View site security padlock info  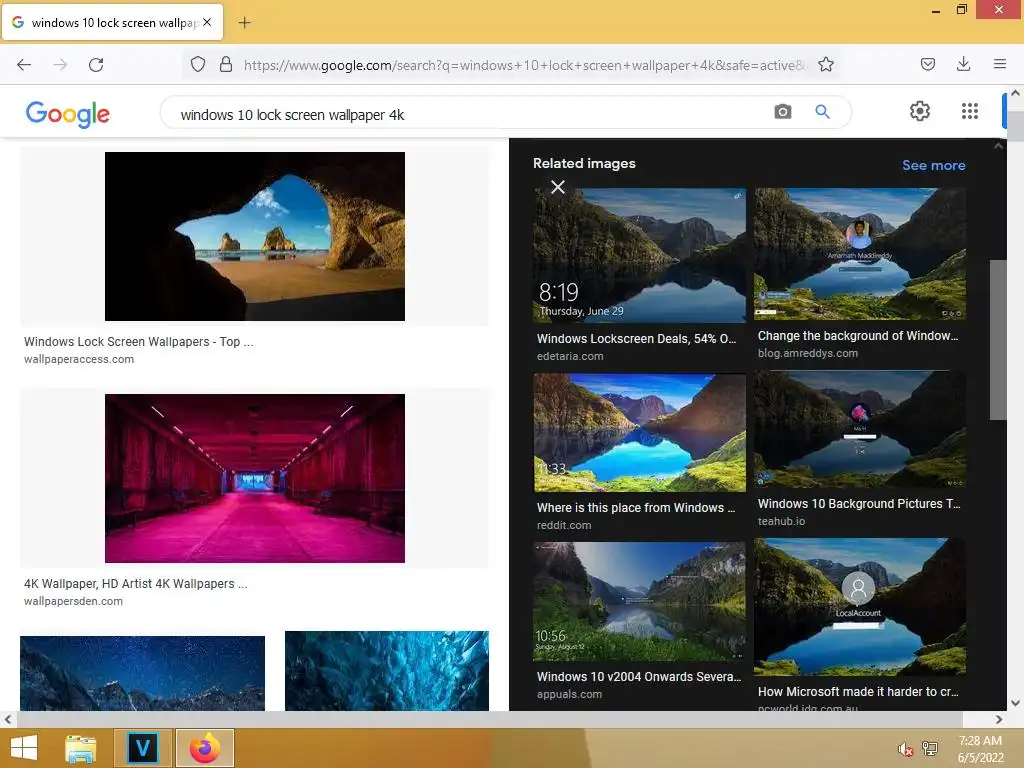[x=226, y=65]
